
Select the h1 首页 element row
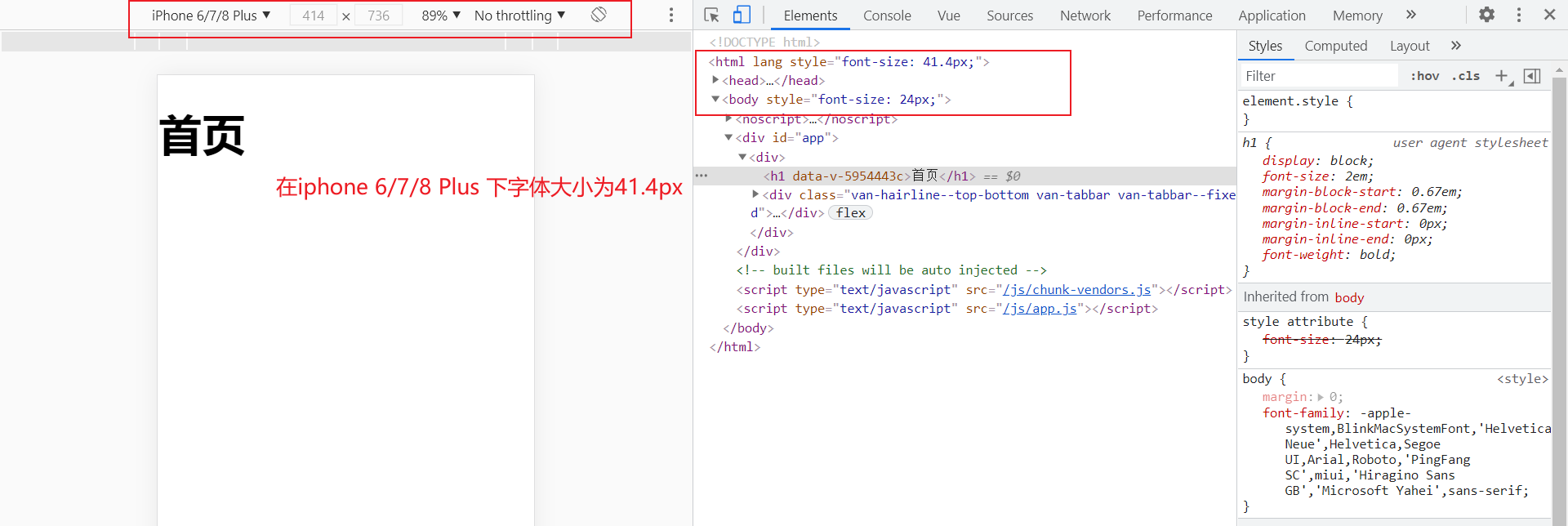pyautogui.click(x=964, y=176)
